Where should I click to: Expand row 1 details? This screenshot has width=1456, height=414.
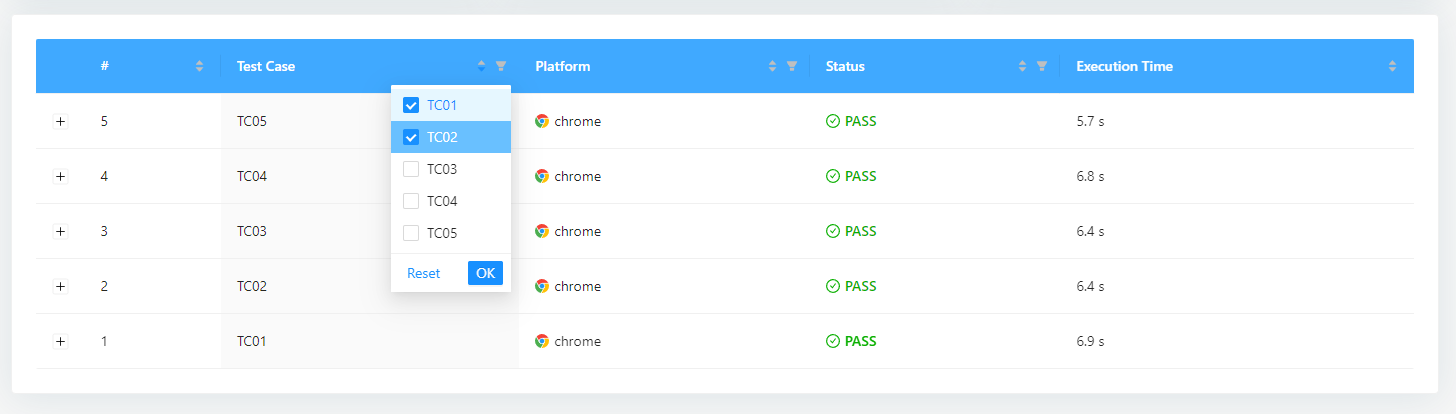(x=60, y=341)
